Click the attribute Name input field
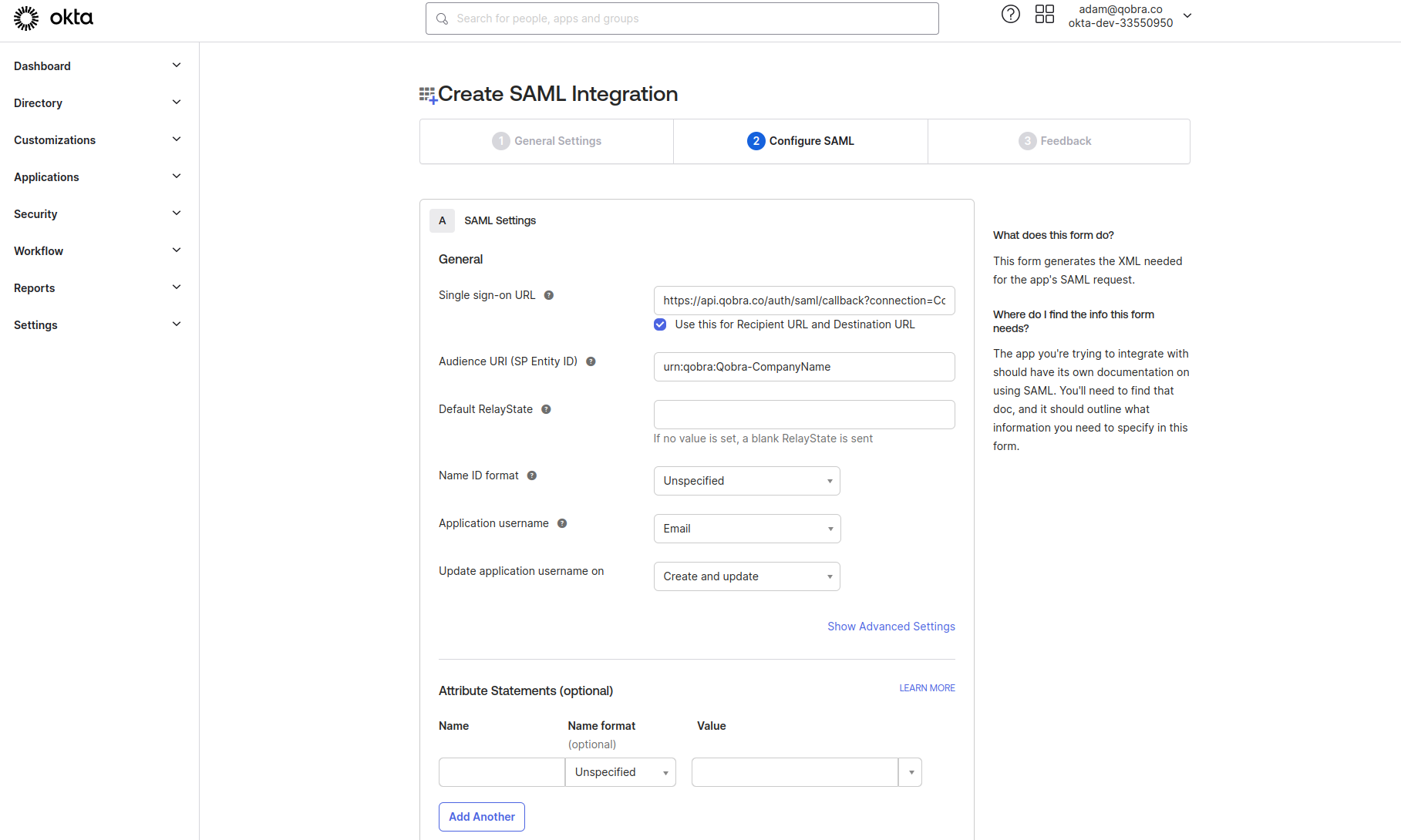 click(502, 772)
